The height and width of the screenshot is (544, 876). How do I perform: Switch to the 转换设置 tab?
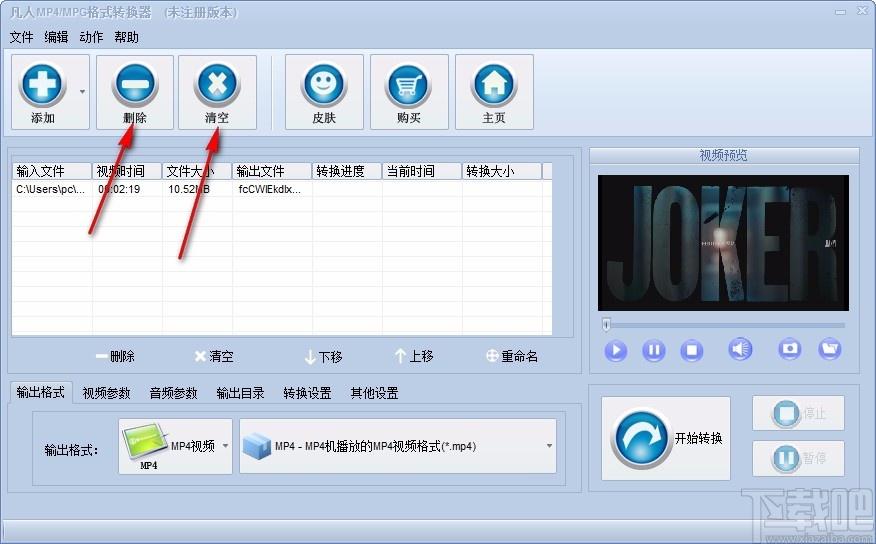click(x=307, y=393)
